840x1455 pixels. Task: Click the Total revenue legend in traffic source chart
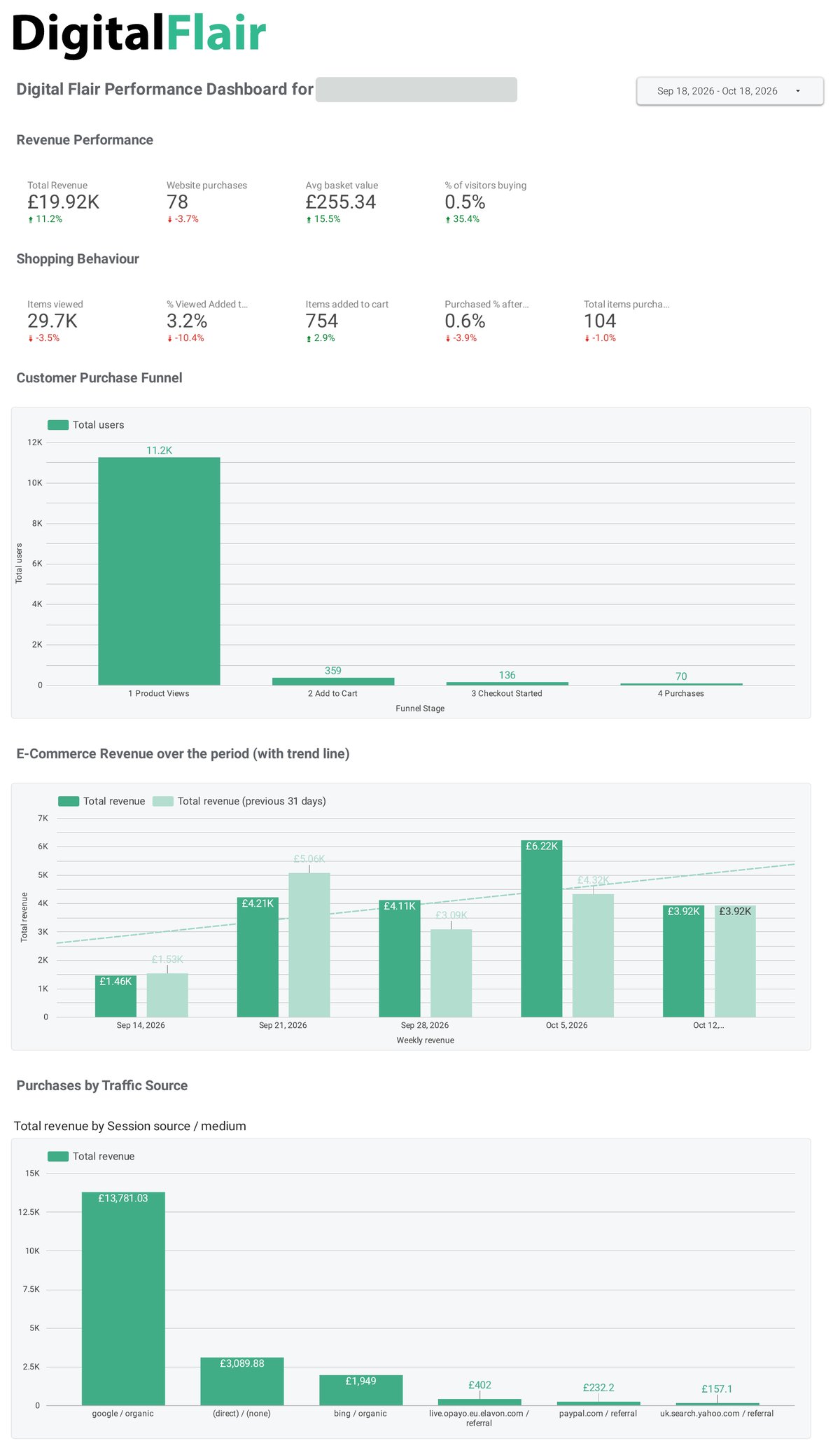91,1156
